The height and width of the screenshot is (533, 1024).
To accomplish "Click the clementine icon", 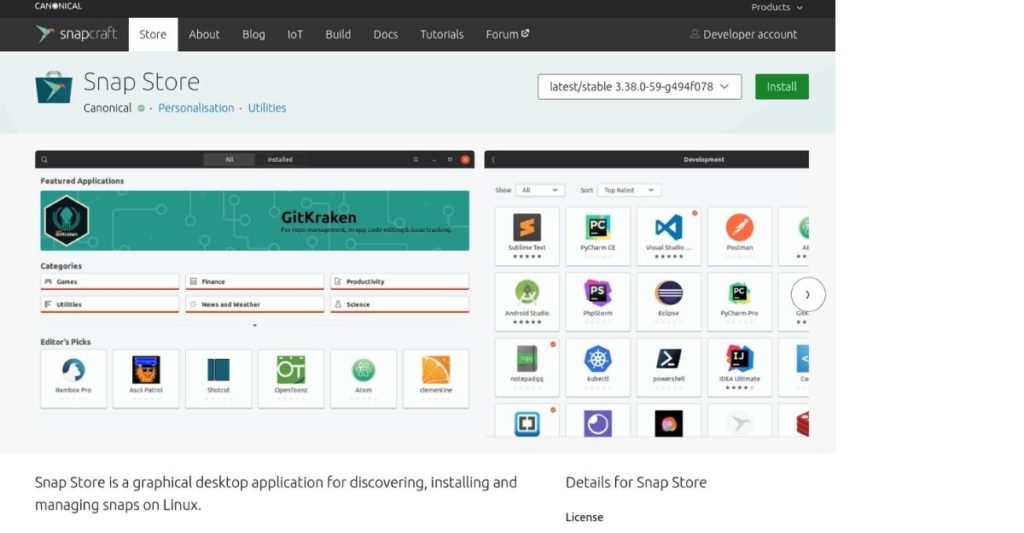I will pyautogui.click(x=436, y=370).
